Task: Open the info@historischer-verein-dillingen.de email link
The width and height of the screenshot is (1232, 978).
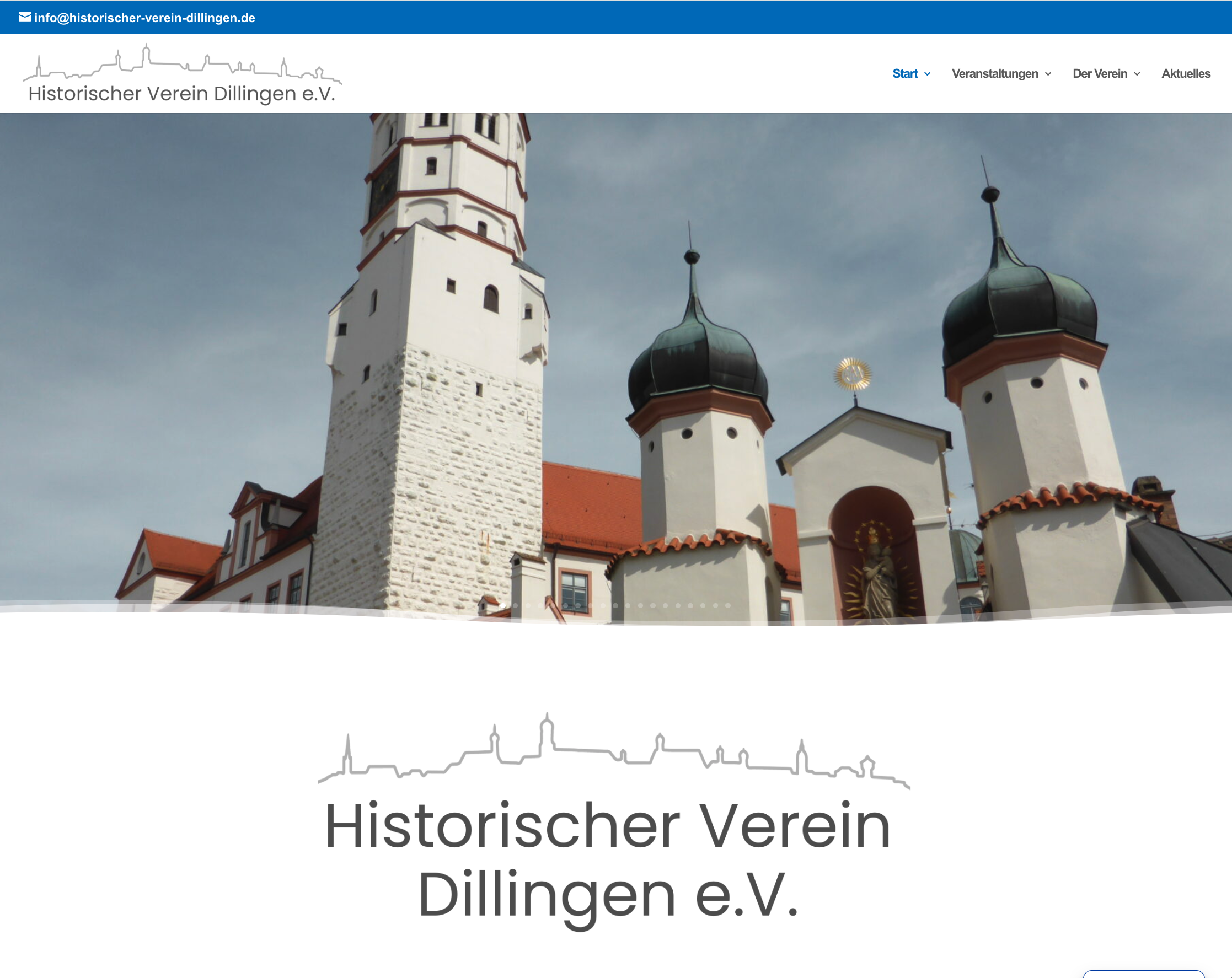Action: point(144,18)
